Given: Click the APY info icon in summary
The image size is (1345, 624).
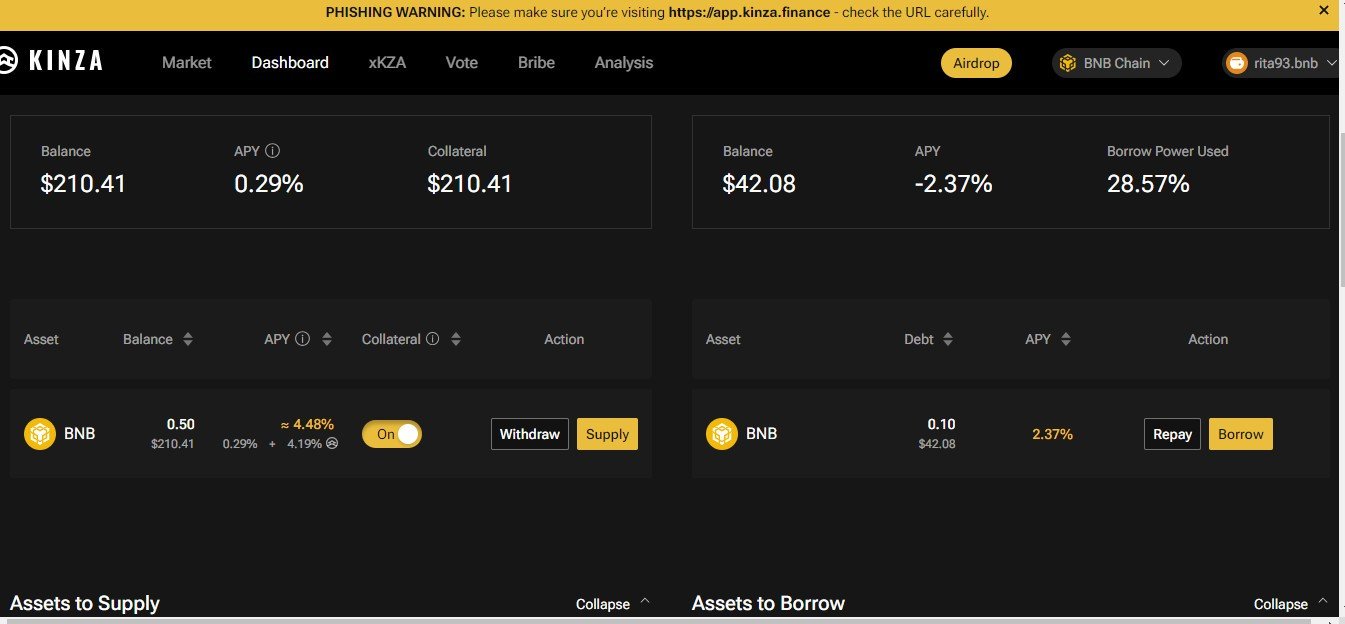Looking at the screenshot, I should click(272, 151).
